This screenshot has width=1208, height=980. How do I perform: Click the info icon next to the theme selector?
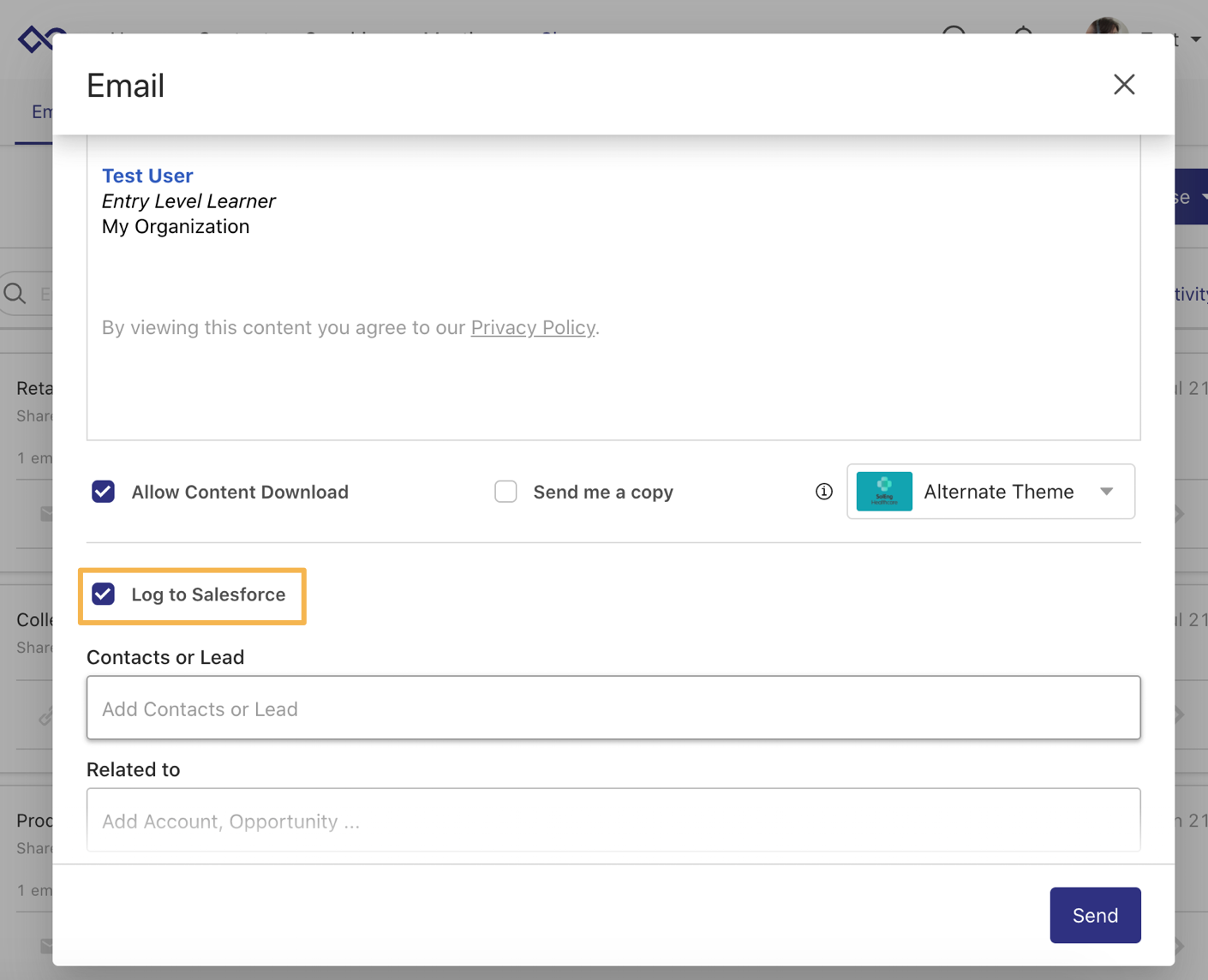click(x=823, y=492)
